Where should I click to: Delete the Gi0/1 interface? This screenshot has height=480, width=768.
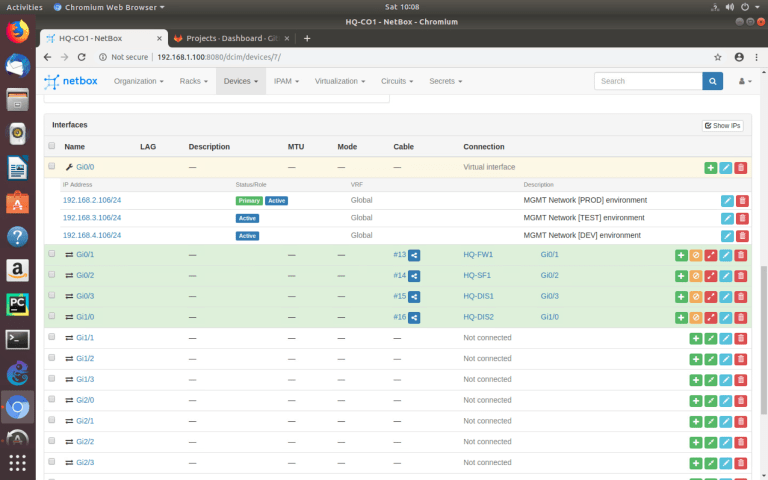[741, 255]
